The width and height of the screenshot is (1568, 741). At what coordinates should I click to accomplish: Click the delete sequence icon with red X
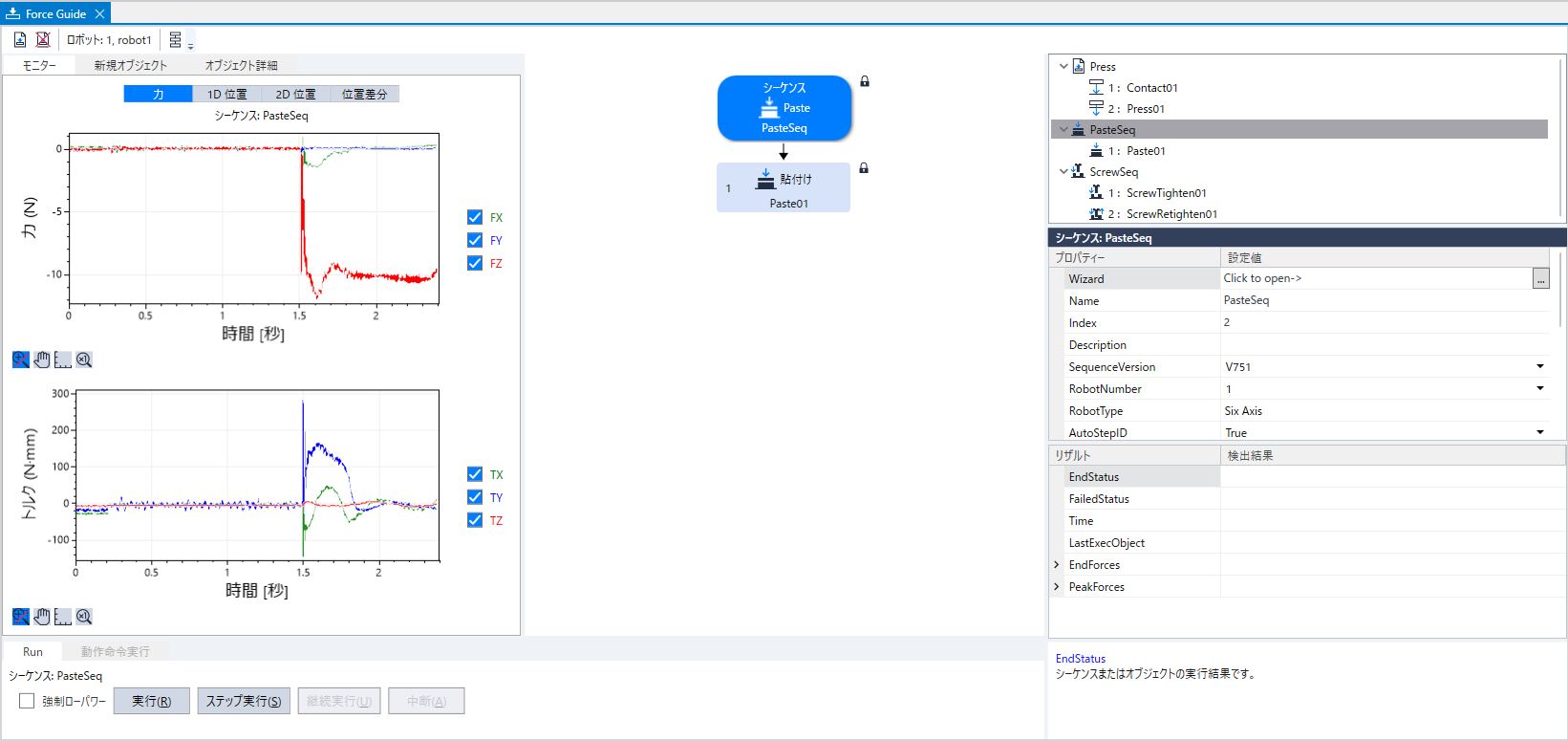[x=43, y=39]
